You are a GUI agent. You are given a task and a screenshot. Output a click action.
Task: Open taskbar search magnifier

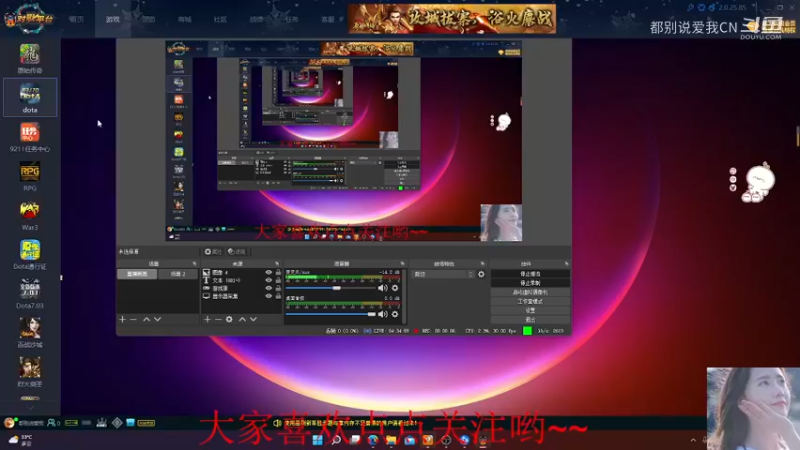(336, 440)
